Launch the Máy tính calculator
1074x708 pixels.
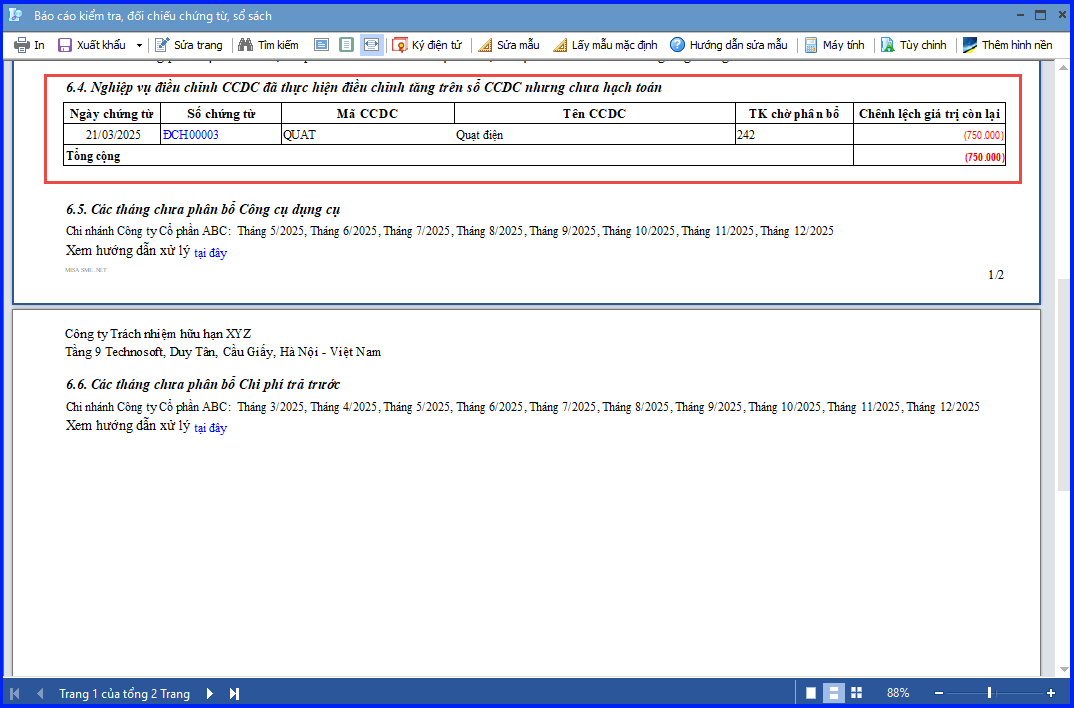coord(834,45)
